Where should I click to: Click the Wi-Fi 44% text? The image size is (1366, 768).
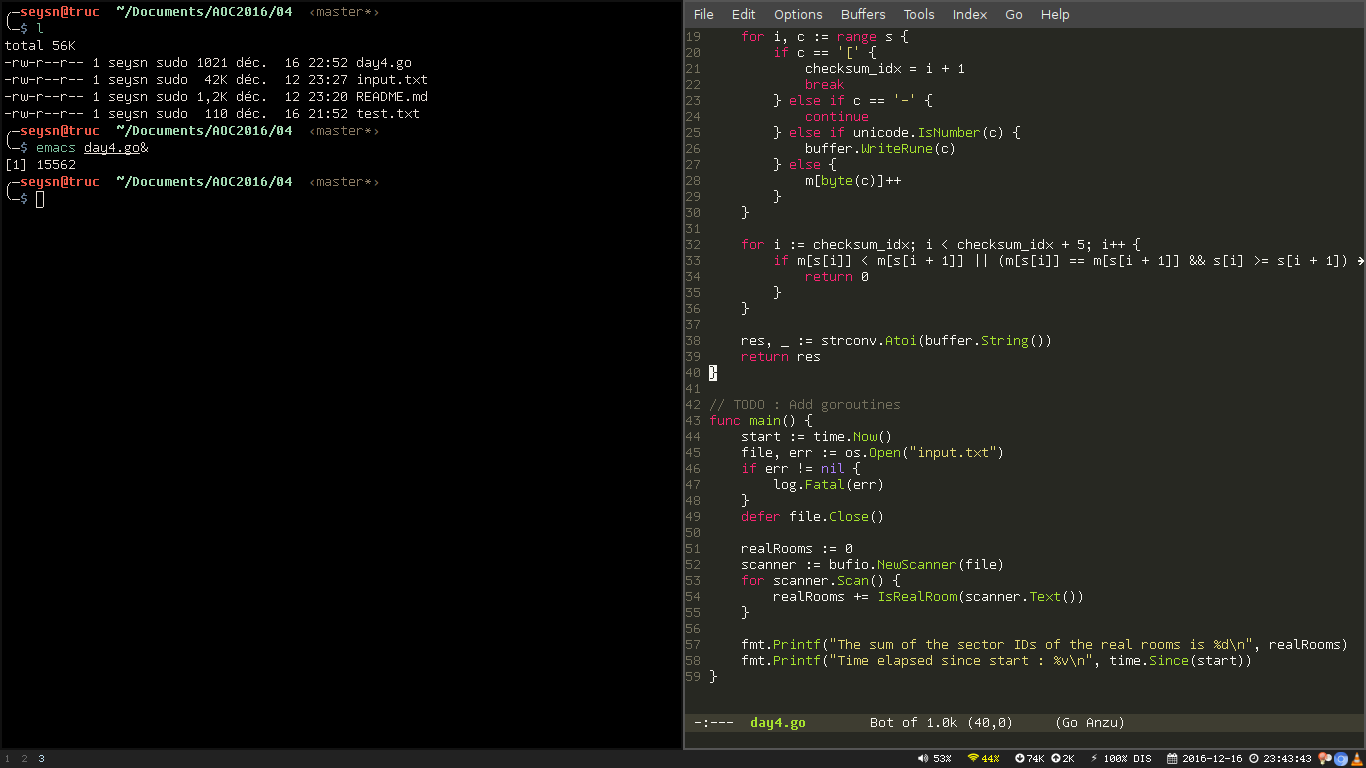[990, 759]
